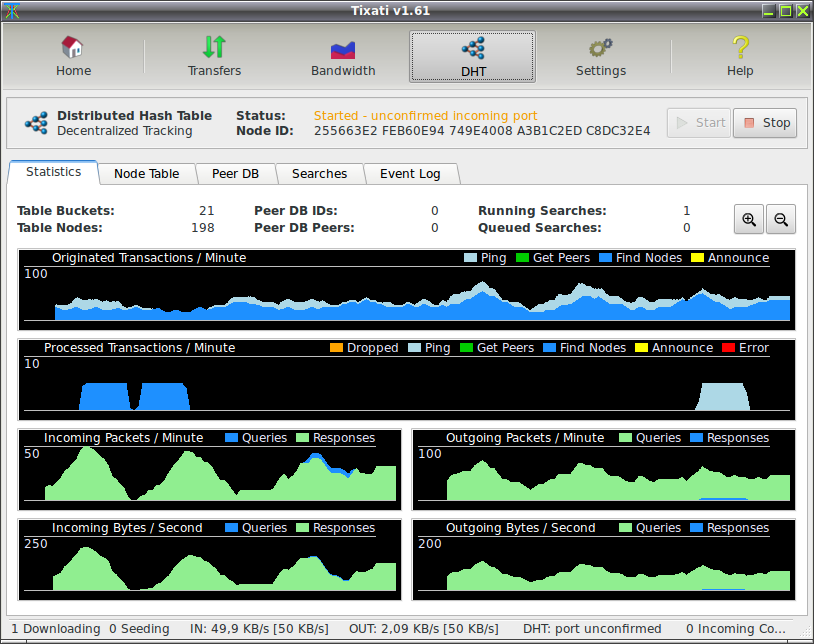The width and height of the screenshot is (814, 644).
Task: Click the Tixati logo in the title bar
Action: 11,11
